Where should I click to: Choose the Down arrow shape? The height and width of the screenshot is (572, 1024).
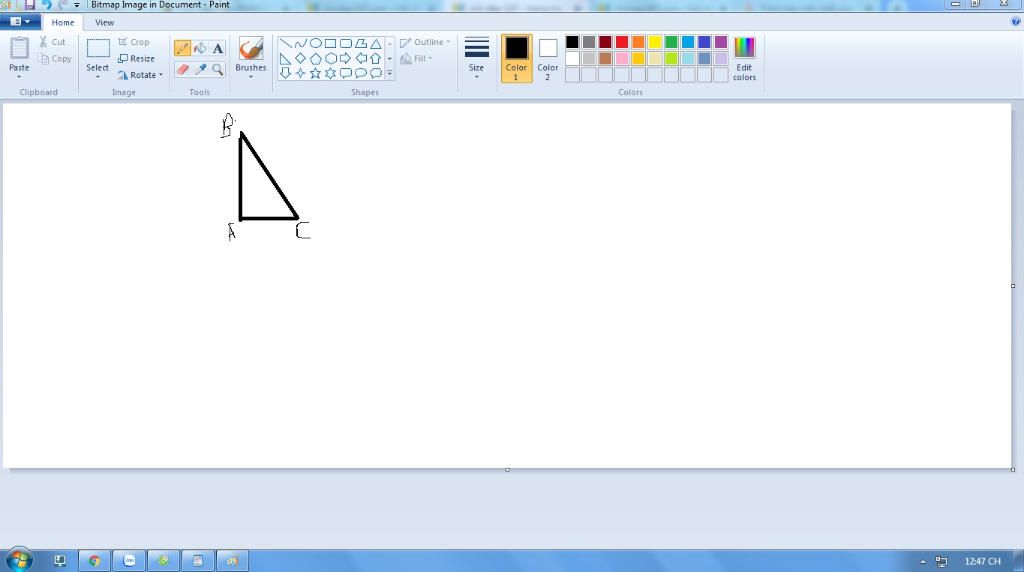coord(285,73)
